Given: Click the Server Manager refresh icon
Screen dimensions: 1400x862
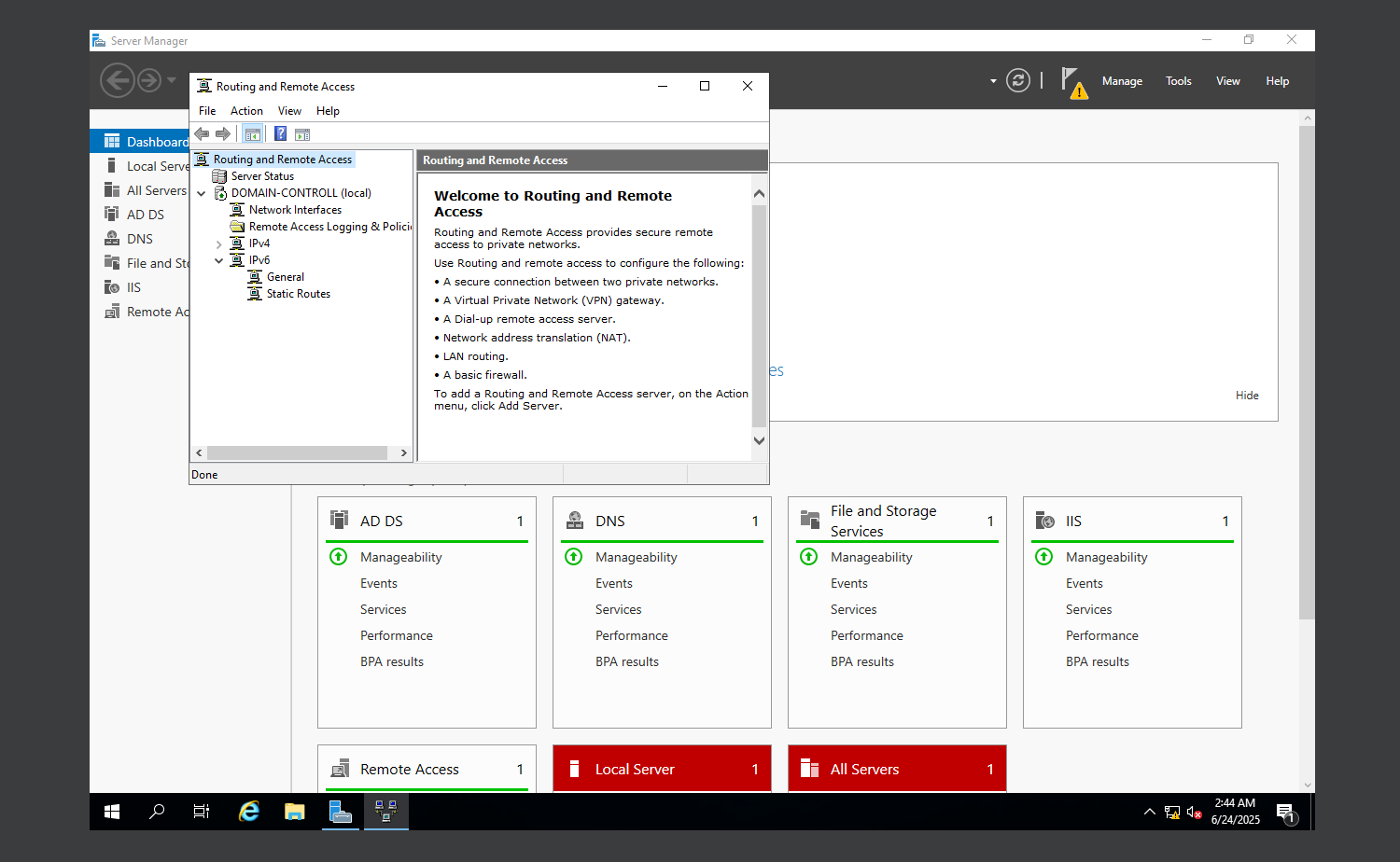Looking at the screenshot, I should (1018, 81).
